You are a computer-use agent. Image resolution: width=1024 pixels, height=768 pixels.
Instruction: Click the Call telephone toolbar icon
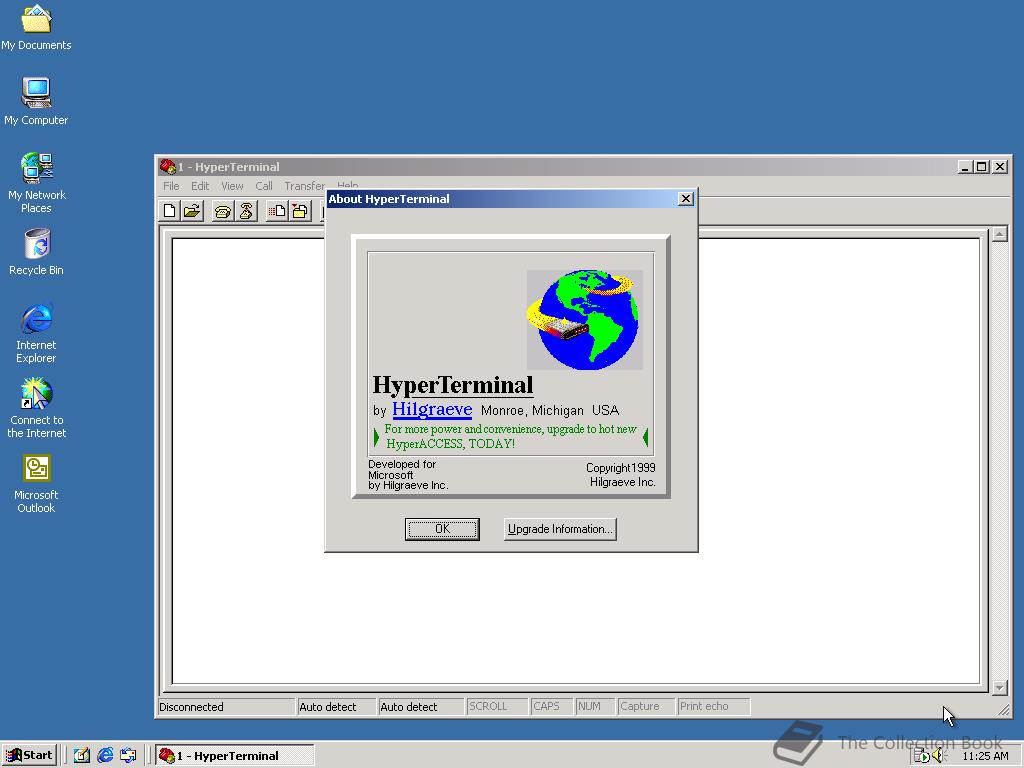click(223, 211)
